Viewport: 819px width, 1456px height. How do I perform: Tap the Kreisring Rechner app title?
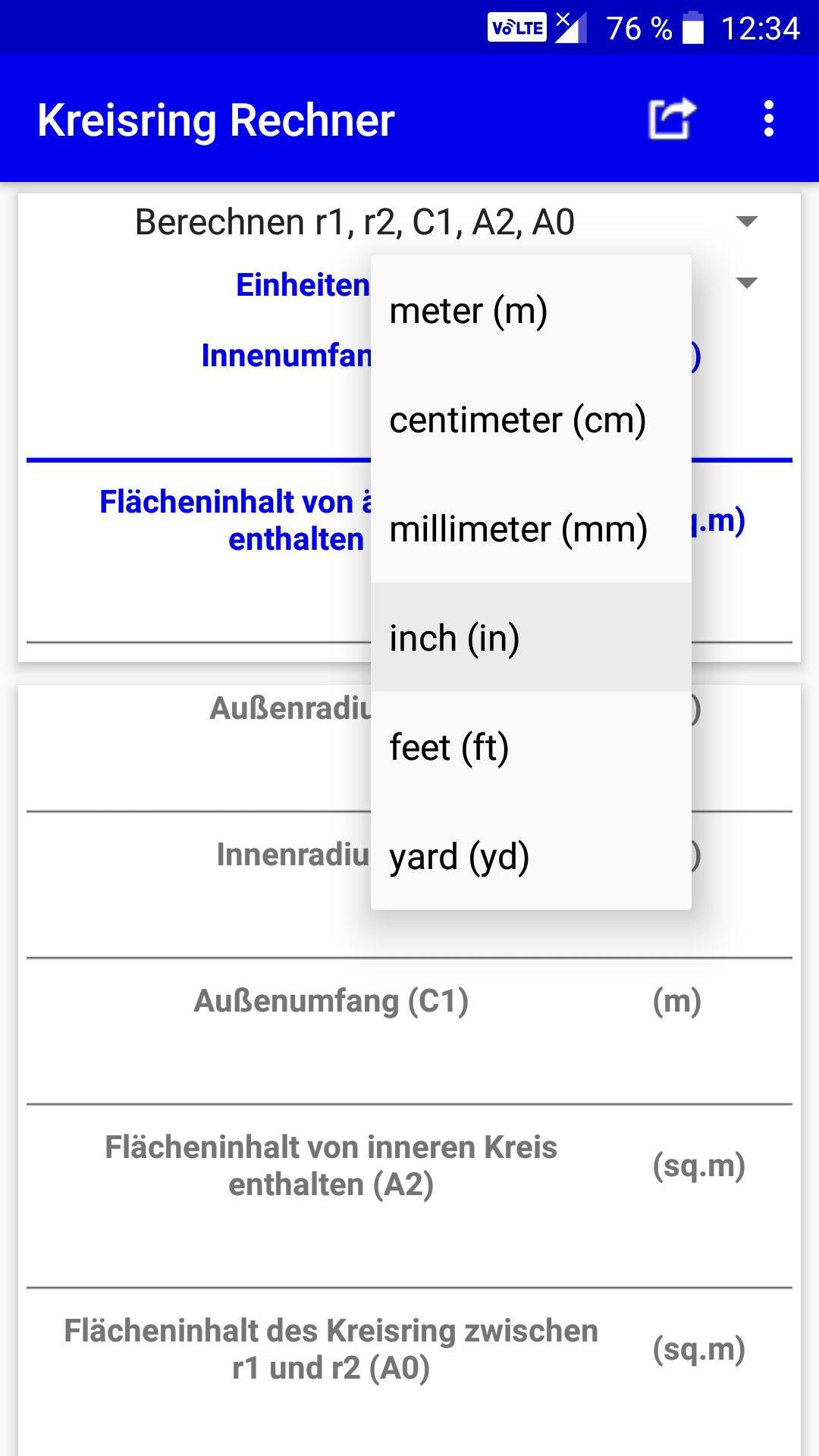coord(216,120)
